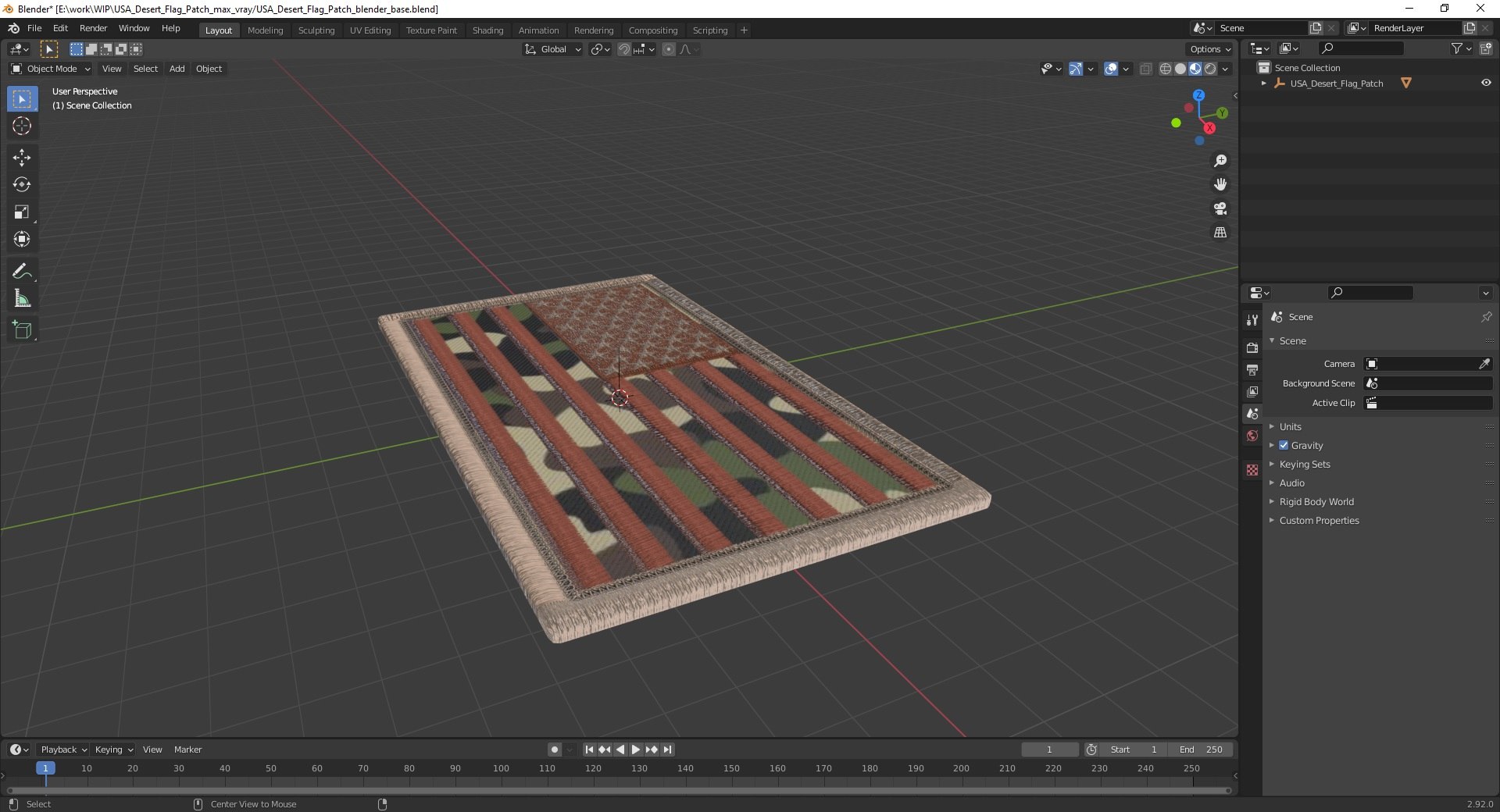This screenshot has width=1500, height=812.
Task: Open the View Layer properties tab
Action: point(1252,391)
